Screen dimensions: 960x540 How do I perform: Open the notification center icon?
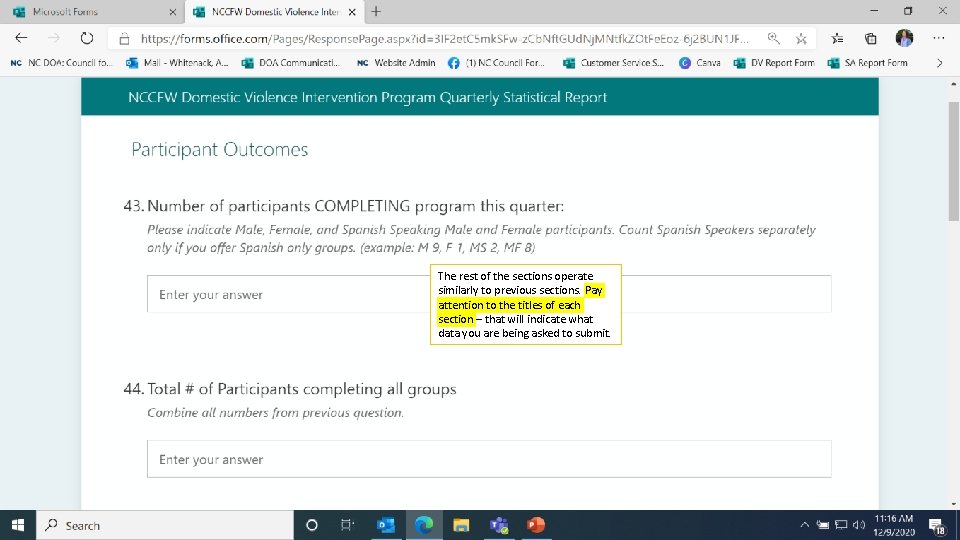pyautogui.click(x=937, y=525)
